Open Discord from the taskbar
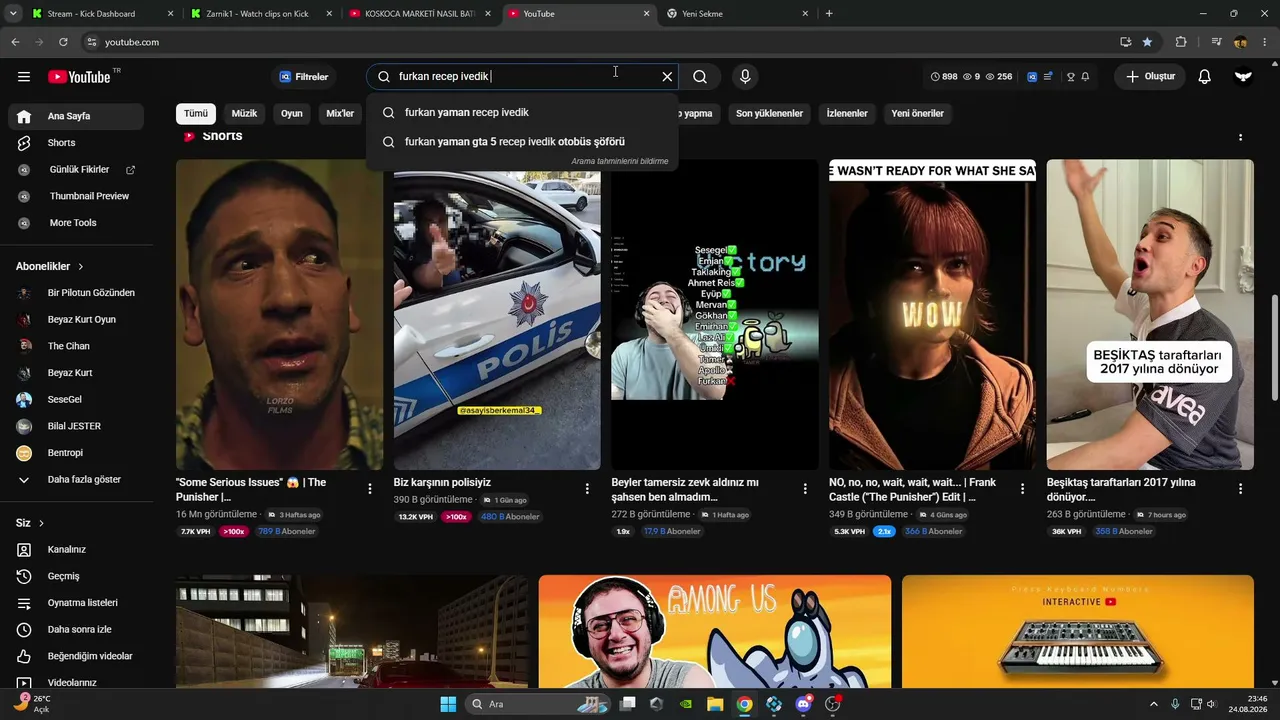1280x720 pixels. [804, 704]
